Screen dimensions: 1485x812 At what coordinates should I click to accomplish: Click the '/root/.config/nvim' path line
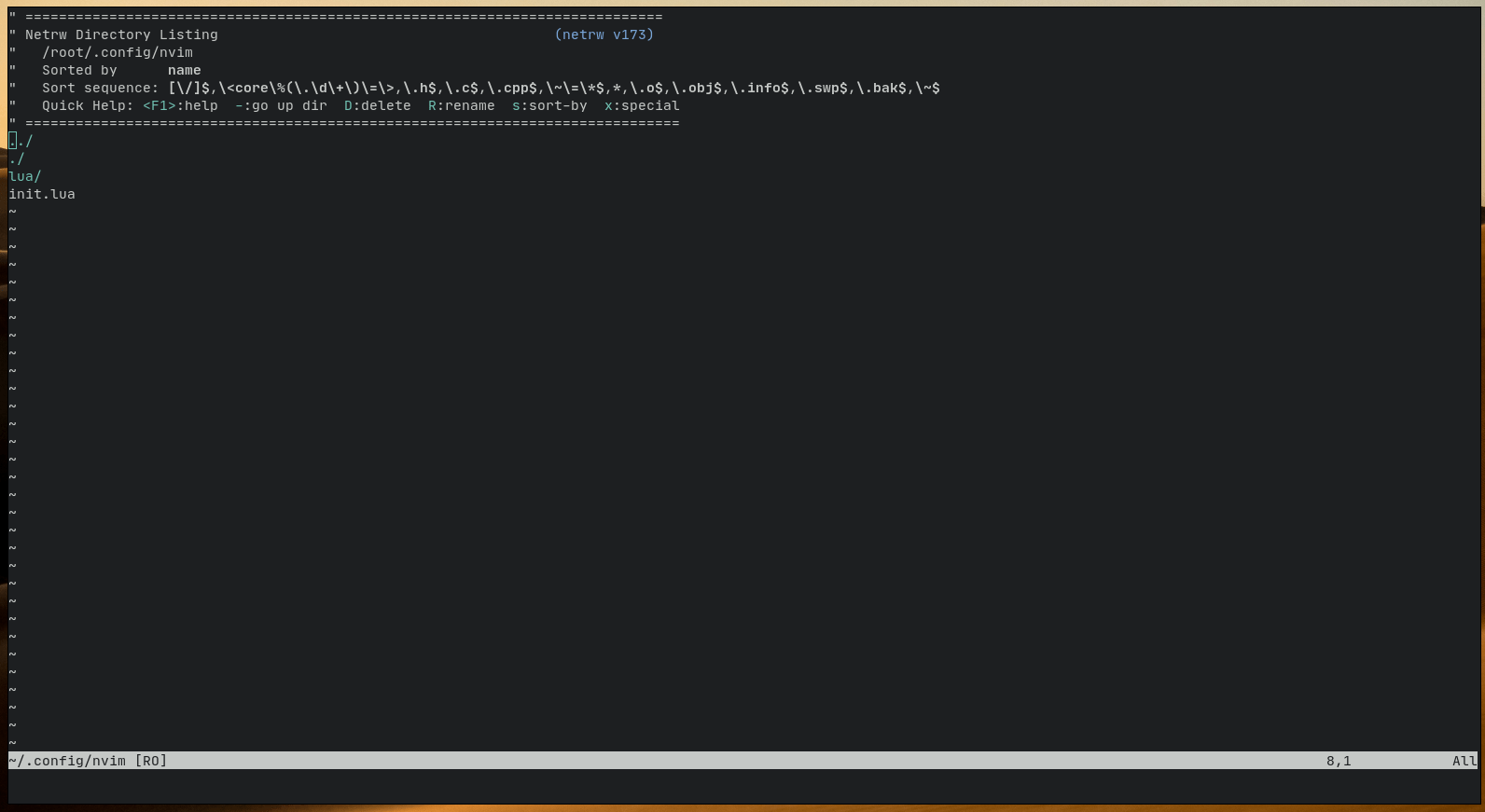point(118,52)
